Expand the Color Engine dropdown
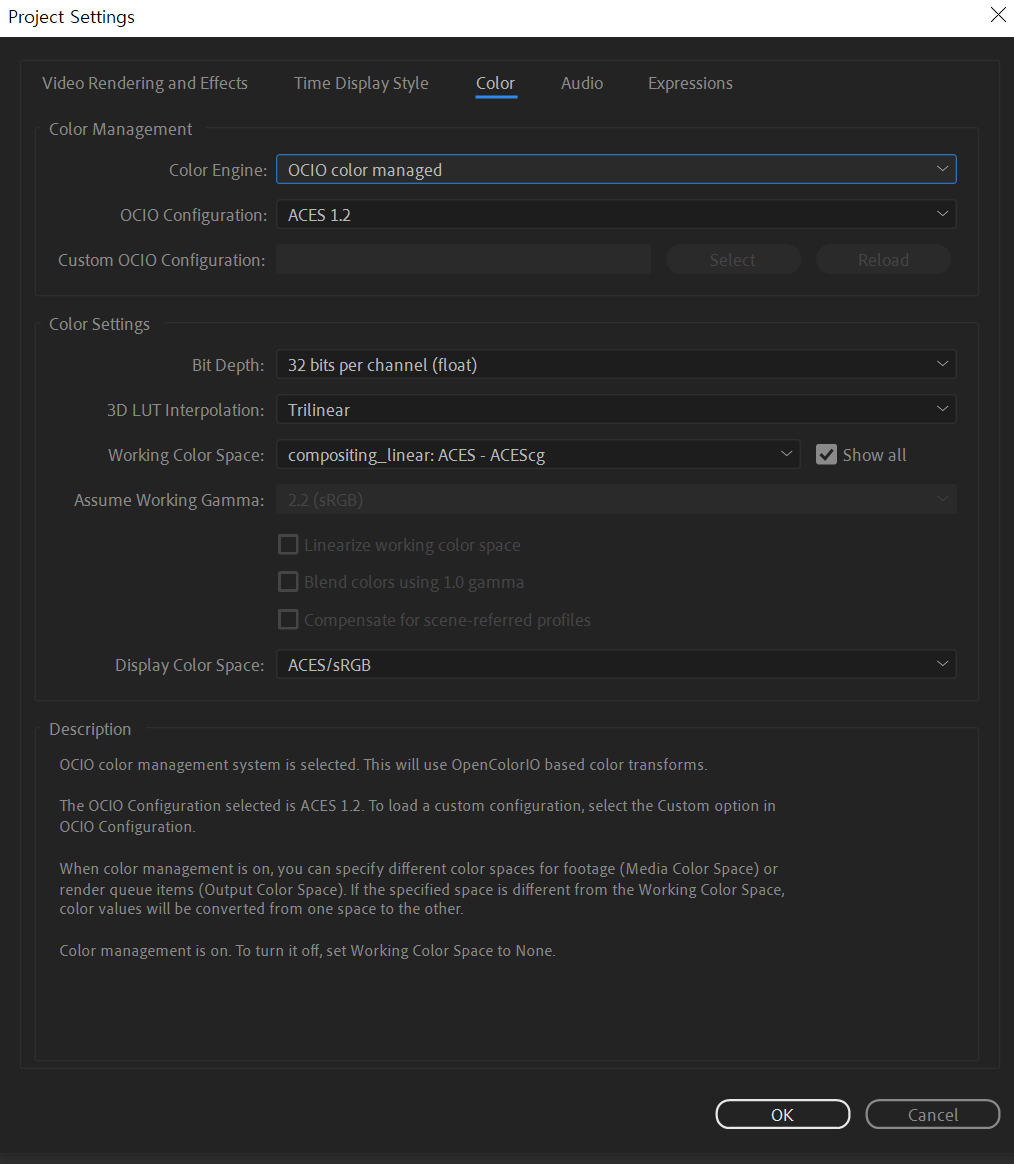This screenshot has height=1164, width=1014. (x=615, y=170)
